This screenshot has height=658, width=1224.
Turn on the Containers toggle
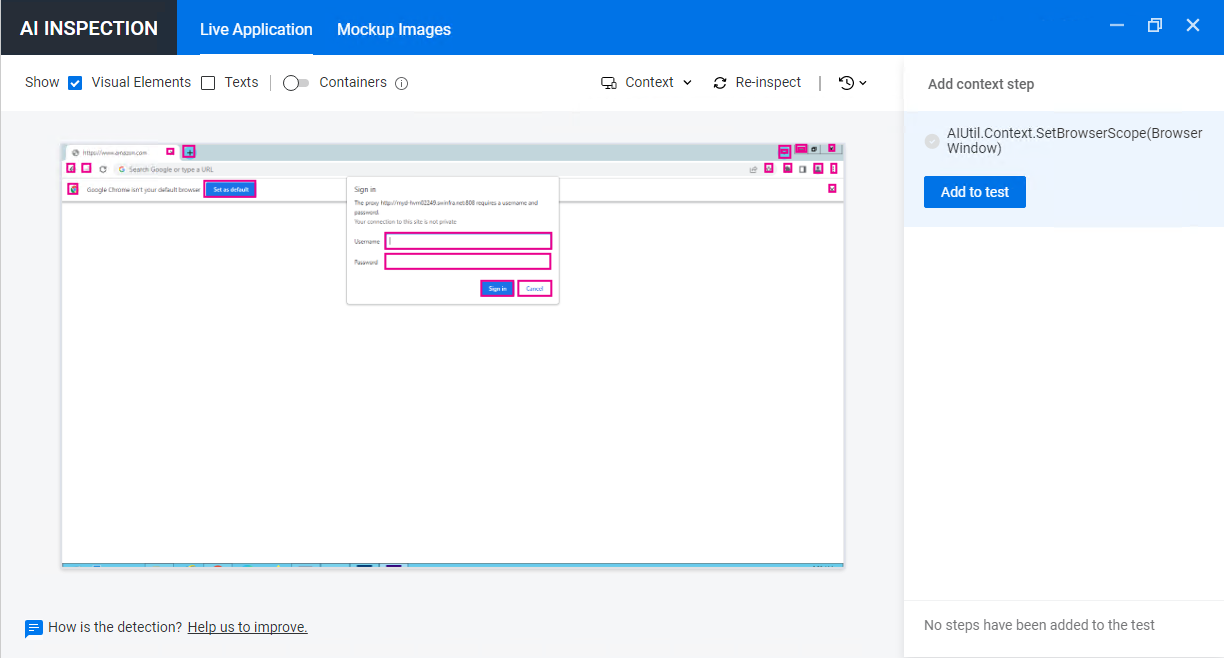coord(295,83)
